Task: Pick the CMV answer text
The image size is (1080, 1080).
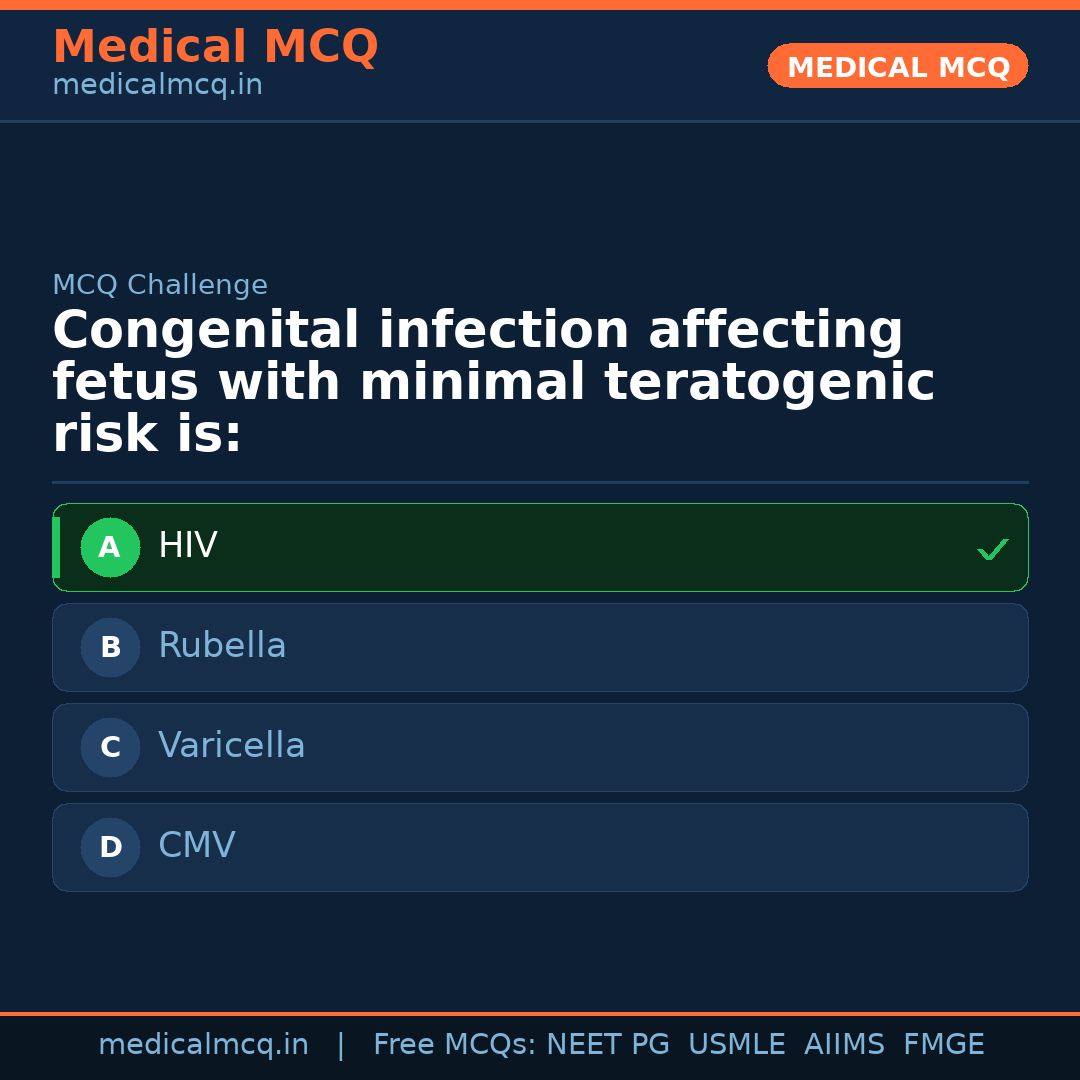Action: tap(196, 846)
